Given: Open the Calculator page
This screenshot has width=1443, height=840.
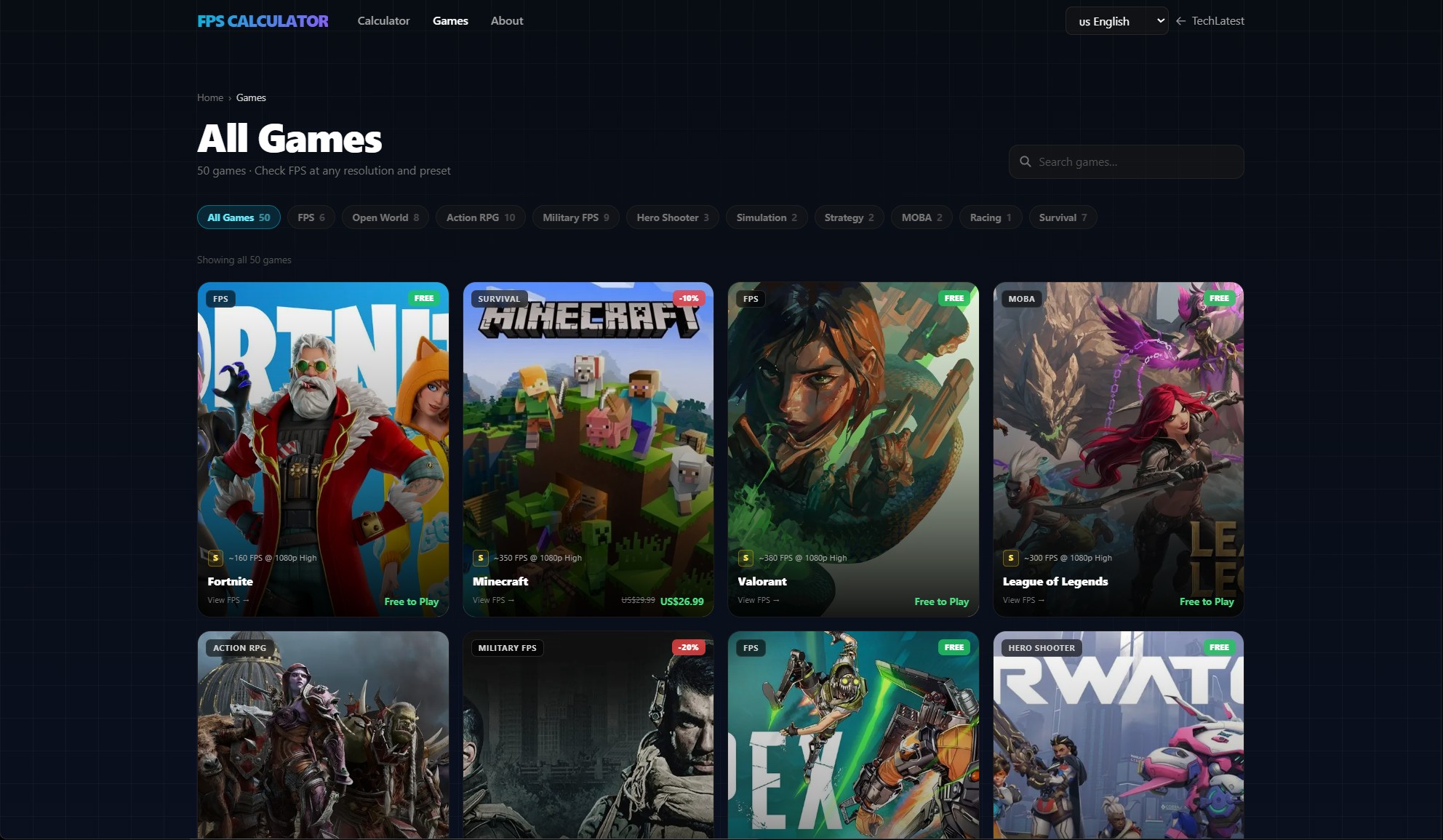Looking at the screenshot, I should click(383, 21).
